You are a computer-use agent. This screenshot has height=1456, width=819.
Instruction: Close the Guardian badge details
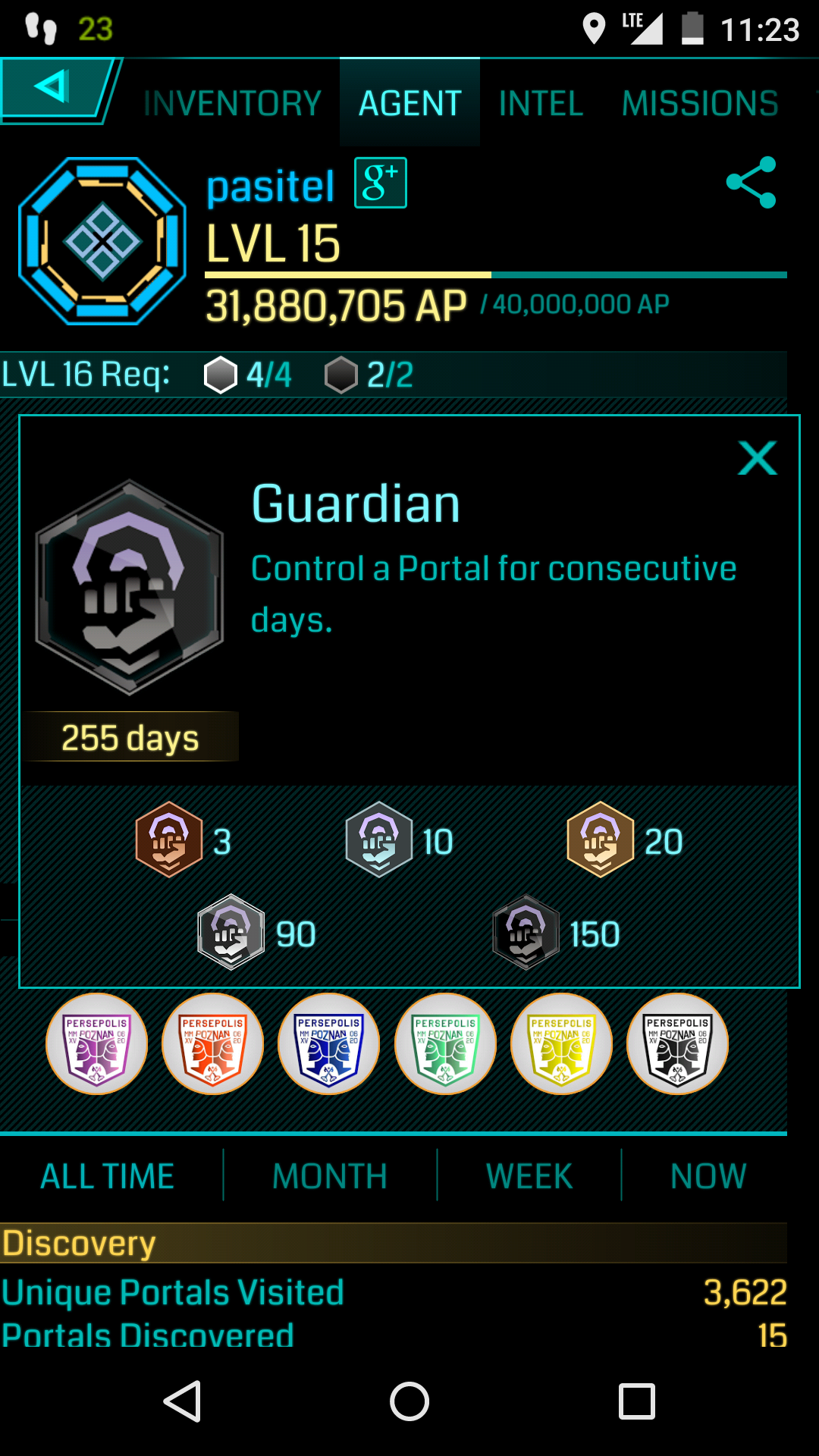click(x=758, y=458)
